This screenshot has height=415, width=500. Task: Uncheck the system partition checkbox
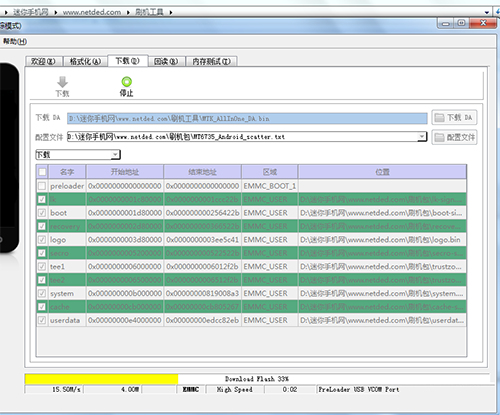(42, 293)
